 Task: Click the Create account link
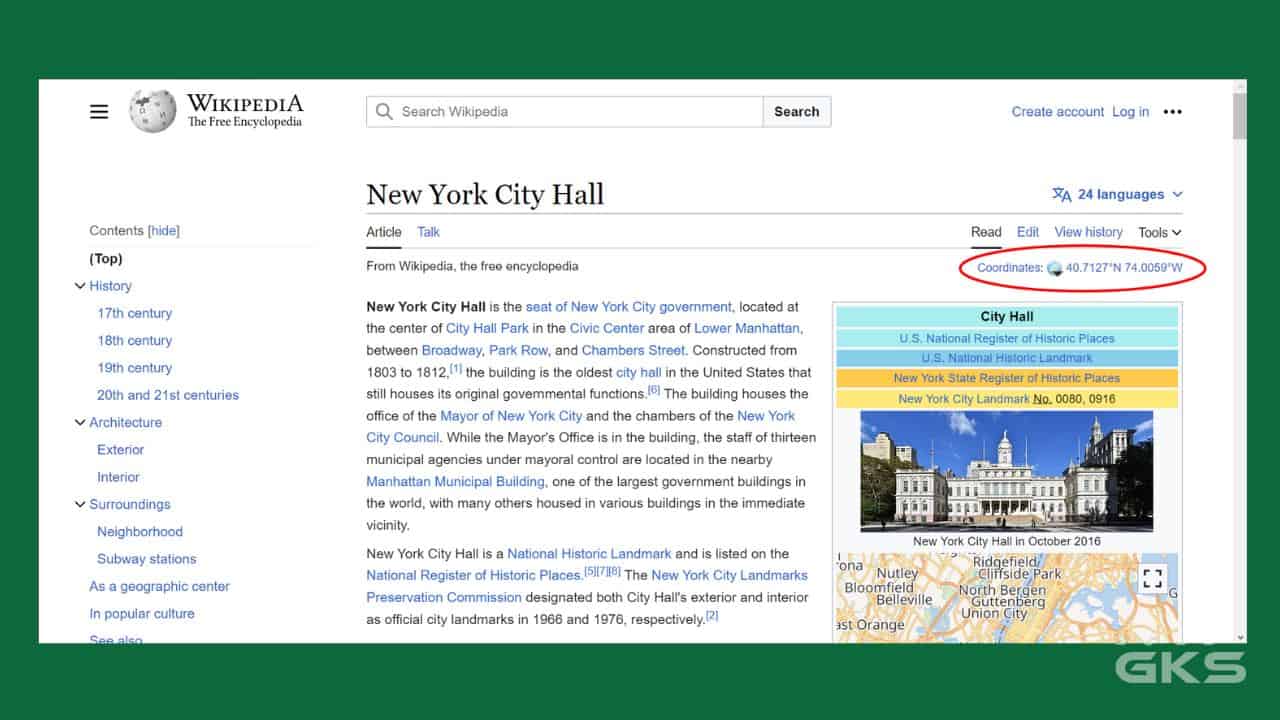(1057, 112)
